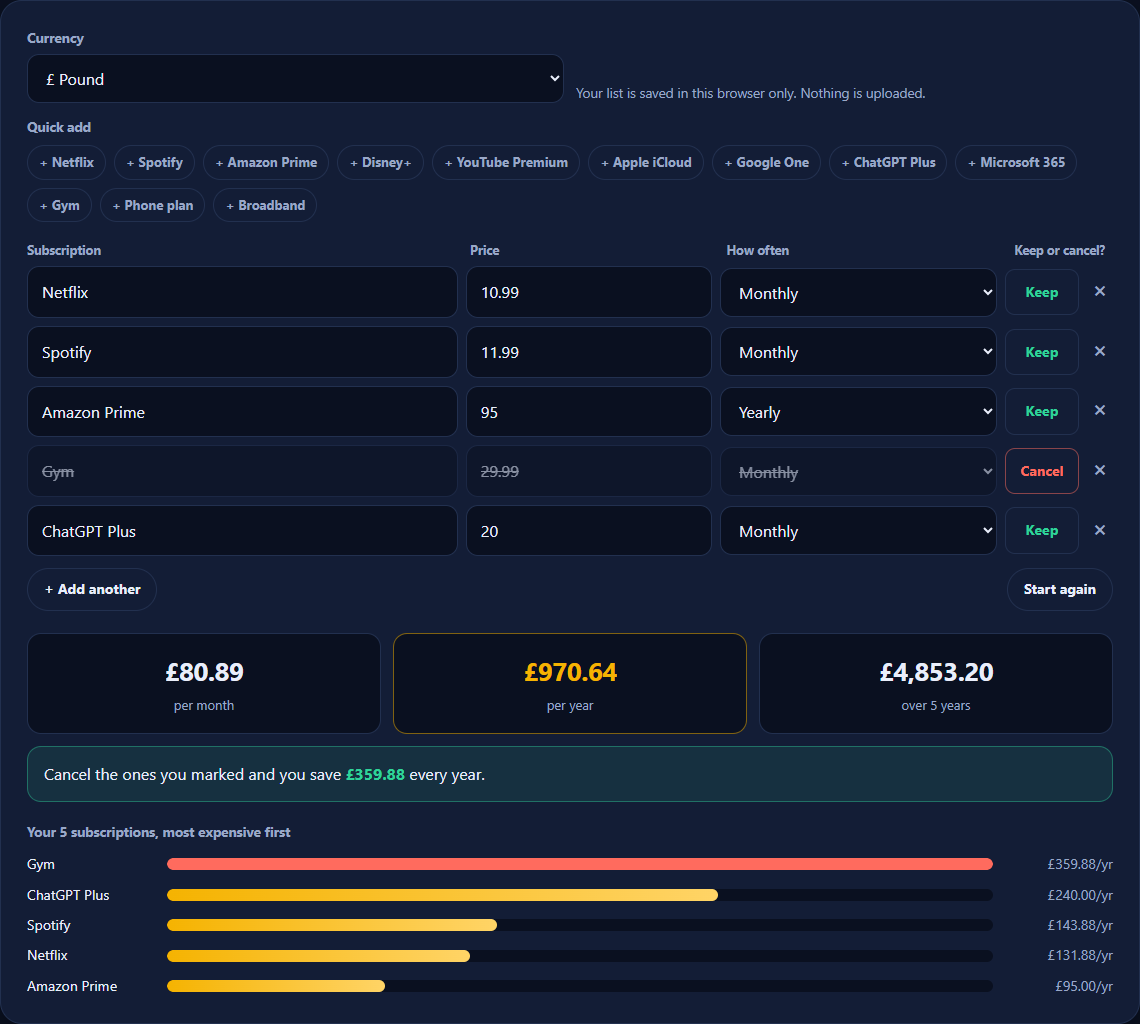Screen dimensions: 1140x1024
Task: Quick add Apple iCloud
Action: (x=646, y=162)
